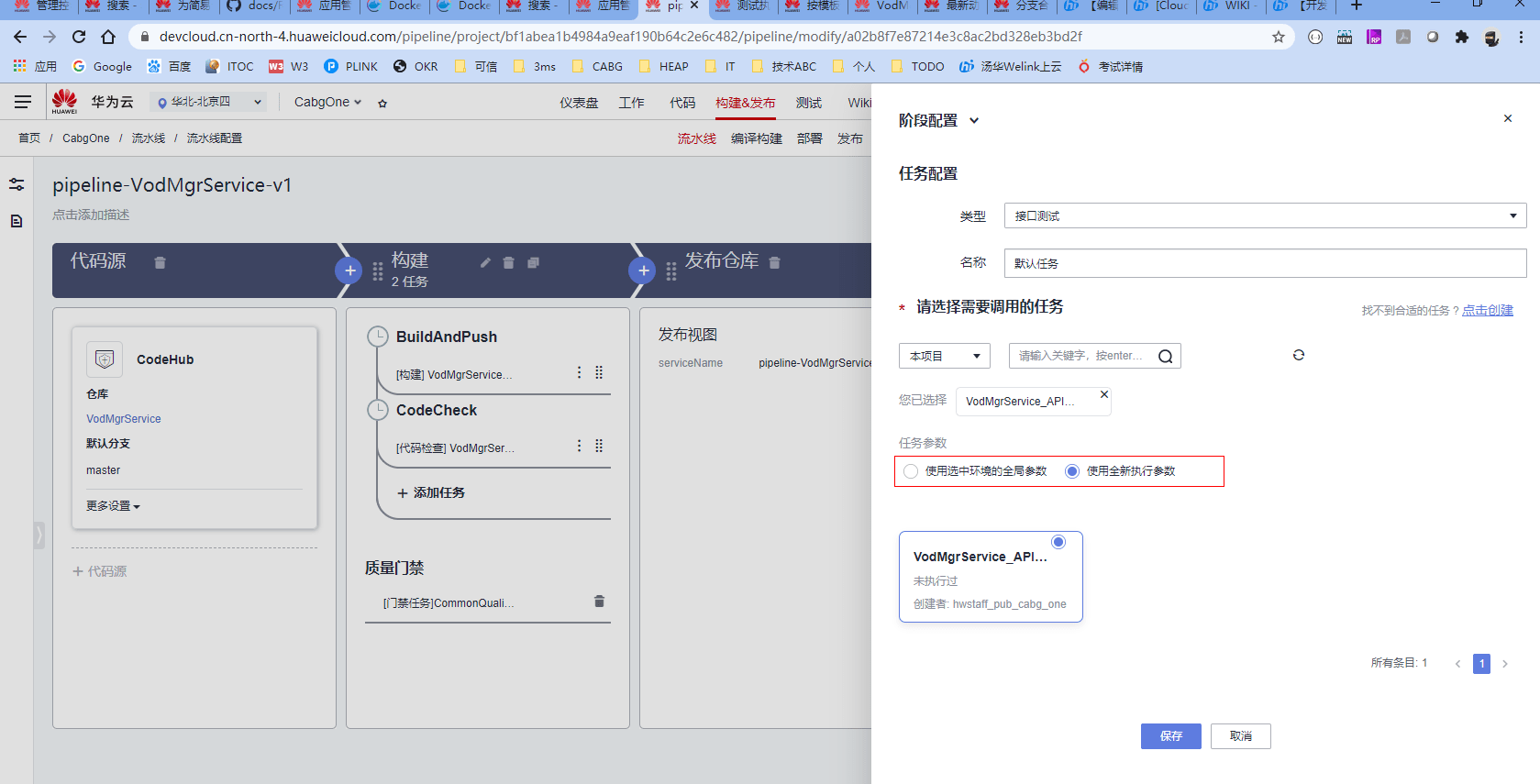Go to next page of task list
The width and height of the screenshot is (1540, 784).
tap(1505, 664)
